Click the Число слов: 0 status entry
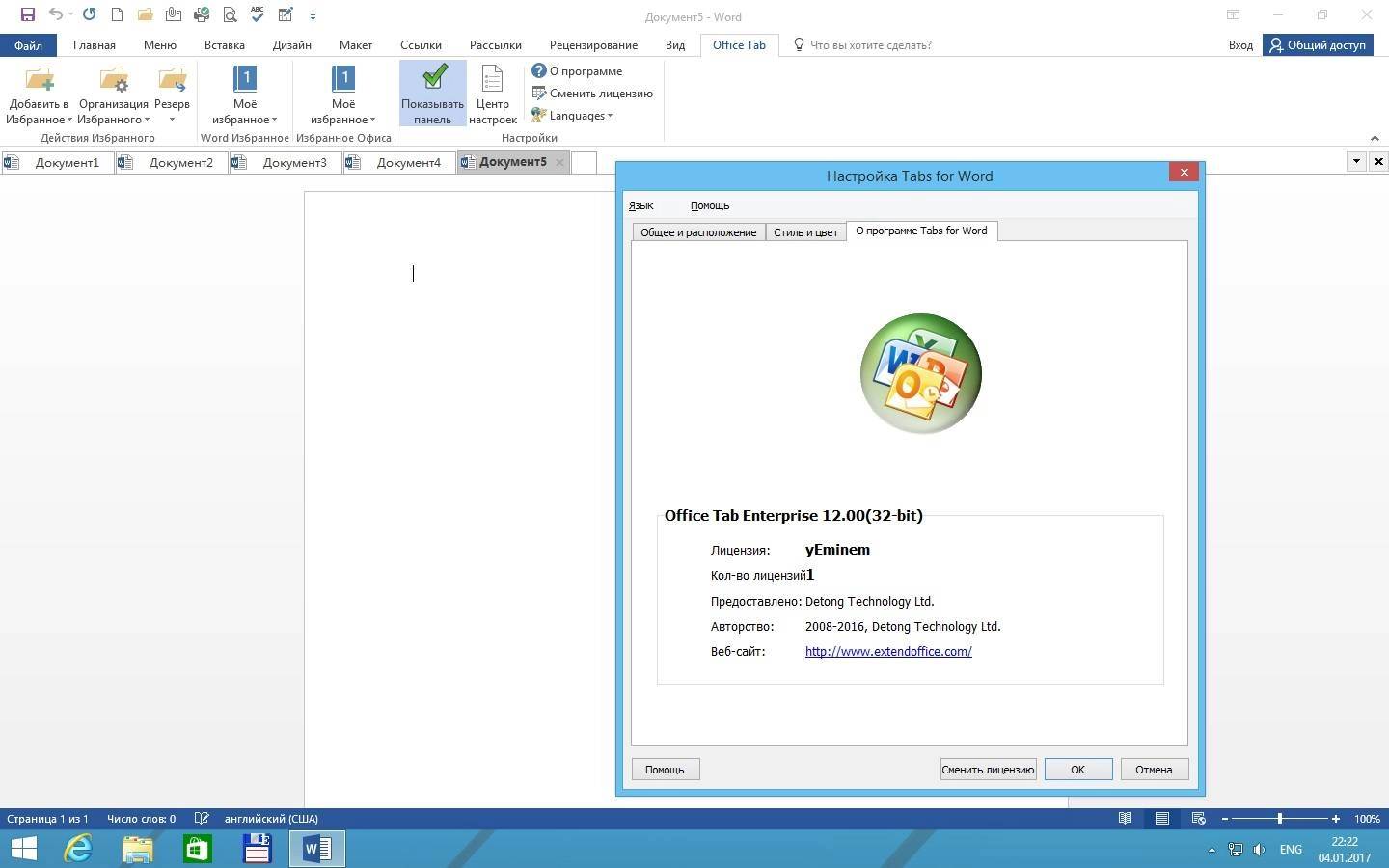 [141, 819]
